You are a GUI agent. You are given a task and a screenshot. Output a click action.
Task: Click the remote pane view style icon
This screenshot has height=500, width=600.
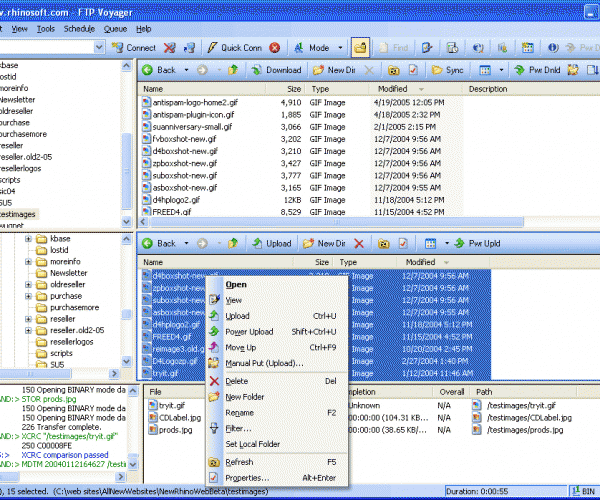(485, 70)
